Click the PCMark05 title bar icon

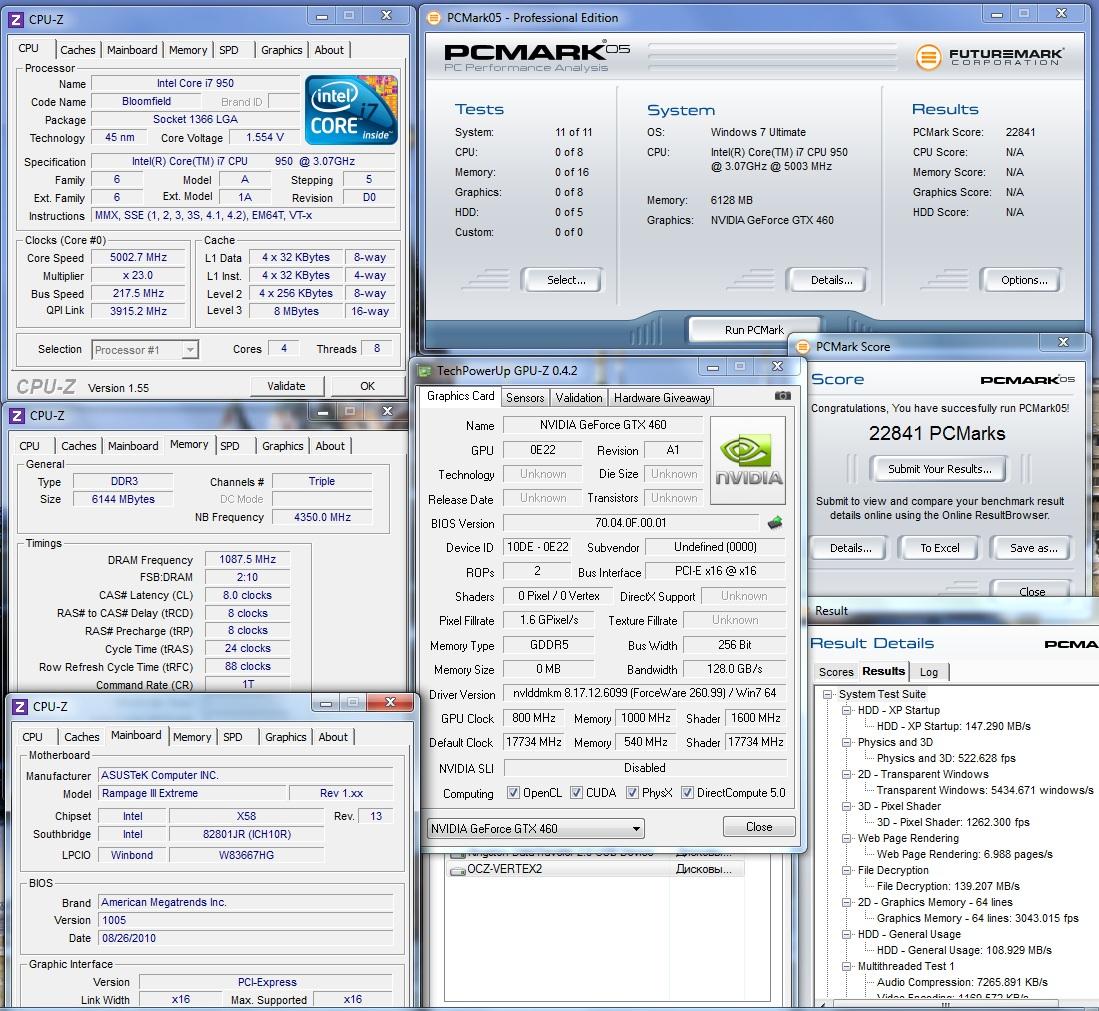coord(434,18)
